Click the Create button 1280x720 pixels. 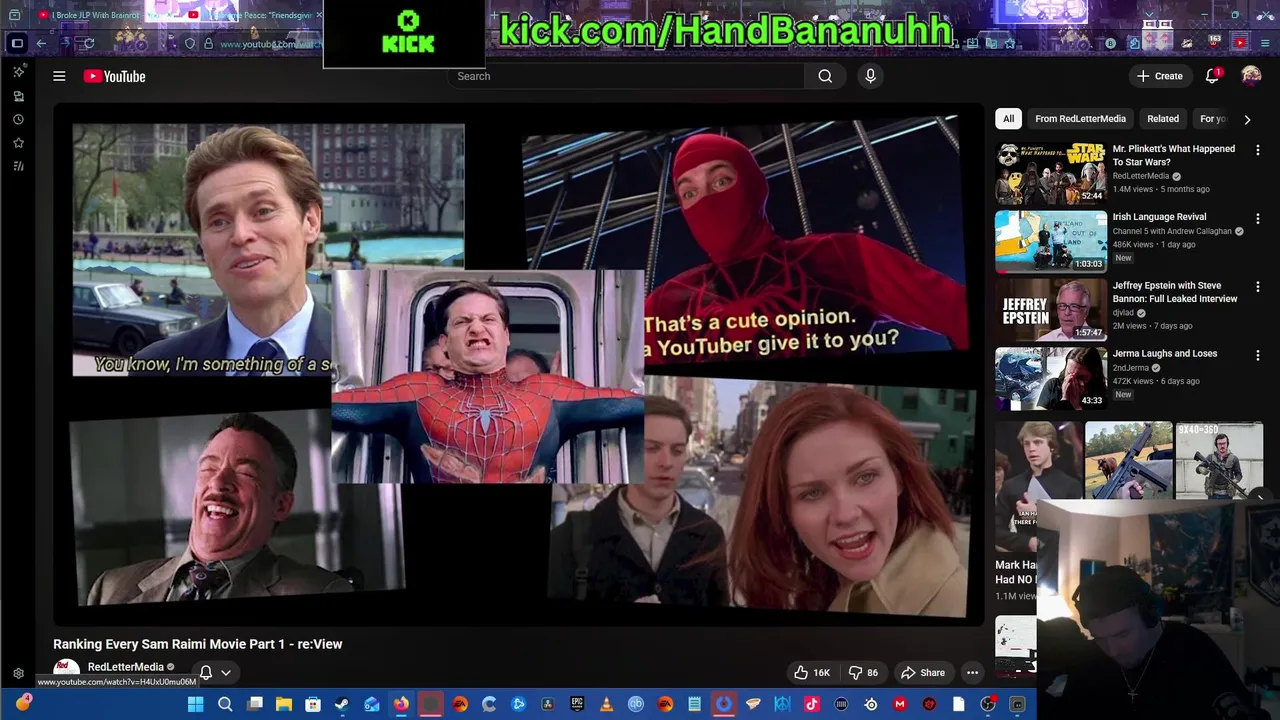1159,76
